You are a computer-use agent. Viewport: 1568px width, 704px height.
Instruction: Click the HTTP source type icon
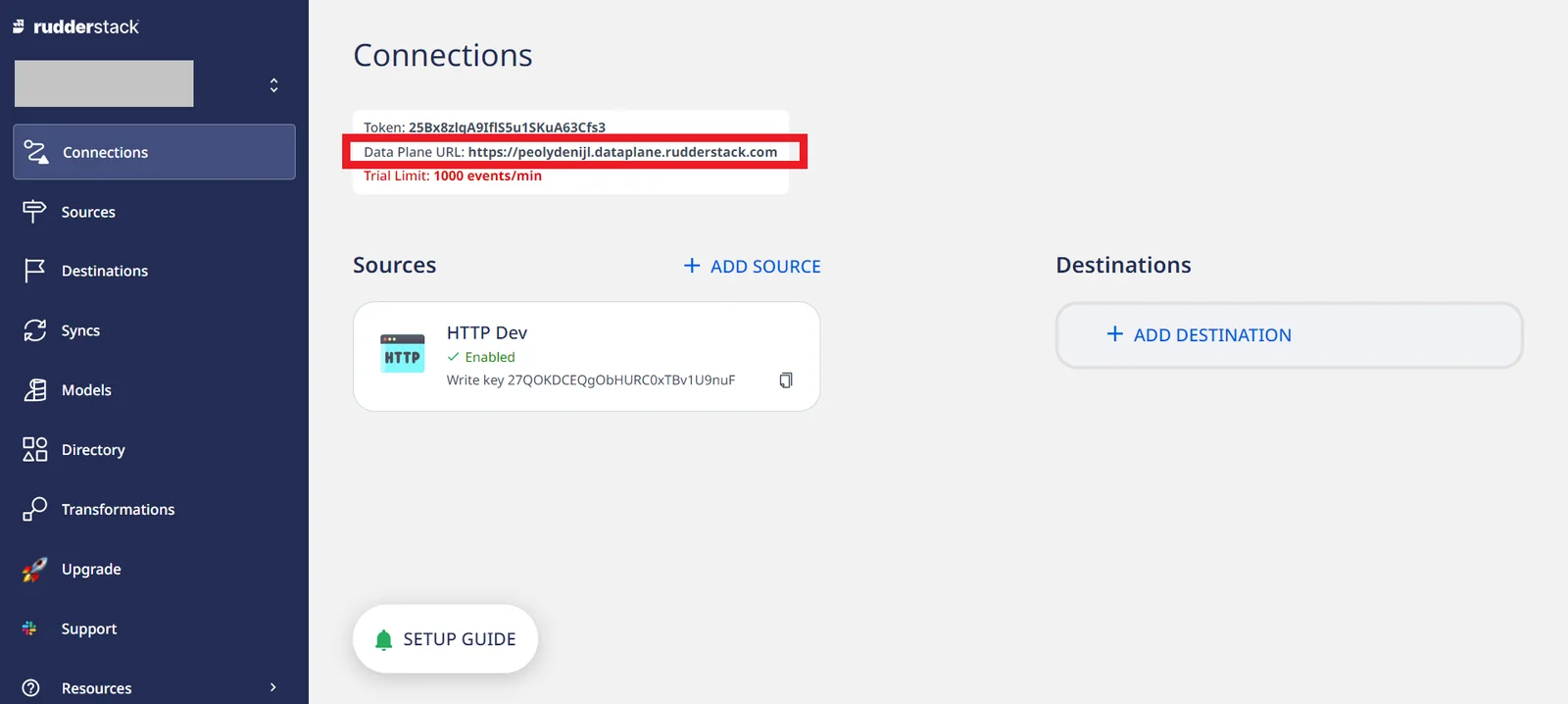click(x=402, y=354)
